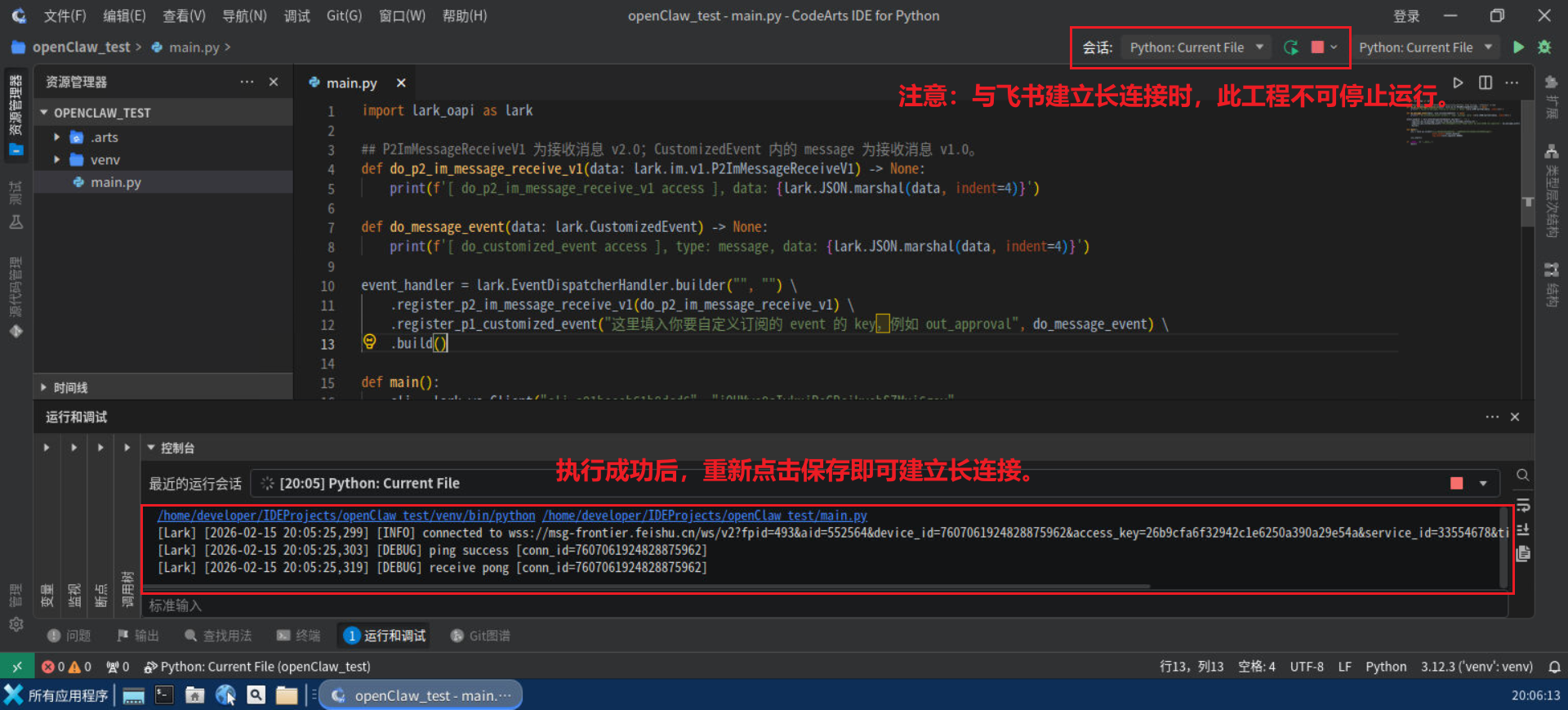Open the notifications bell in status bar
This screenshot has width=1568, height=710.
tap(1554, 667)
